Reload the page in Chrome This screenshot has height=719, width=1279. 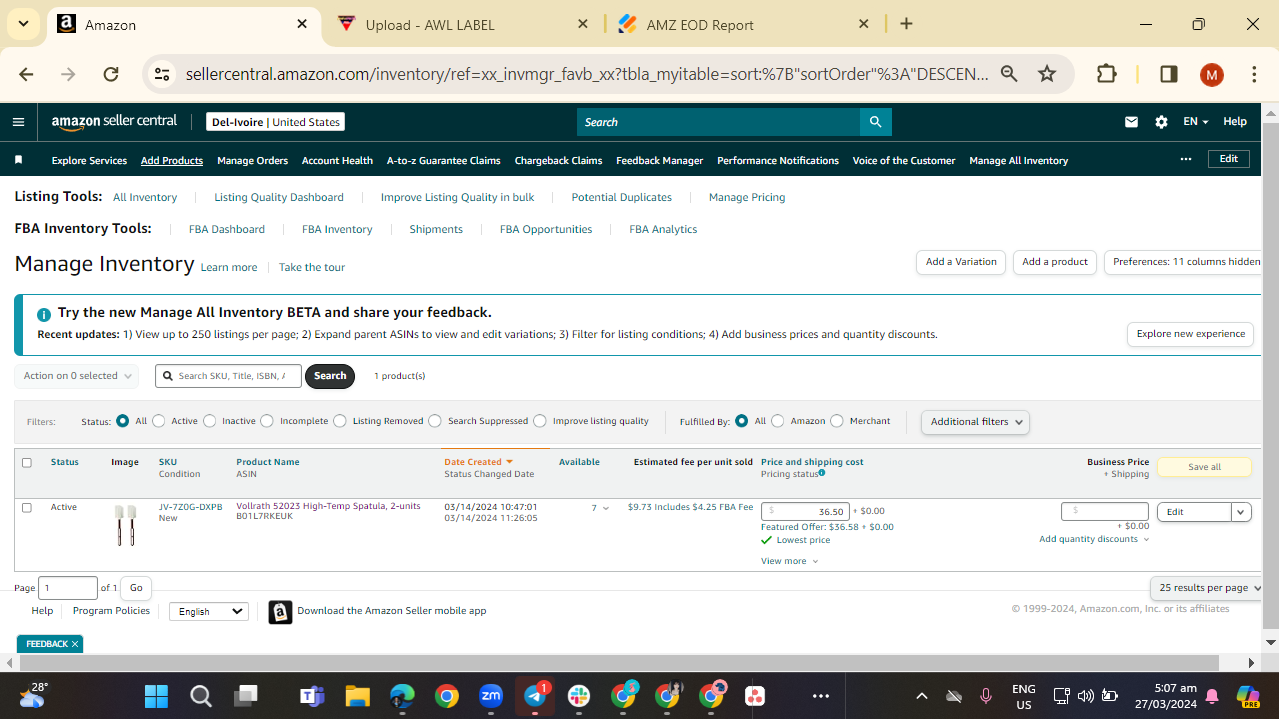click(111, 74)
